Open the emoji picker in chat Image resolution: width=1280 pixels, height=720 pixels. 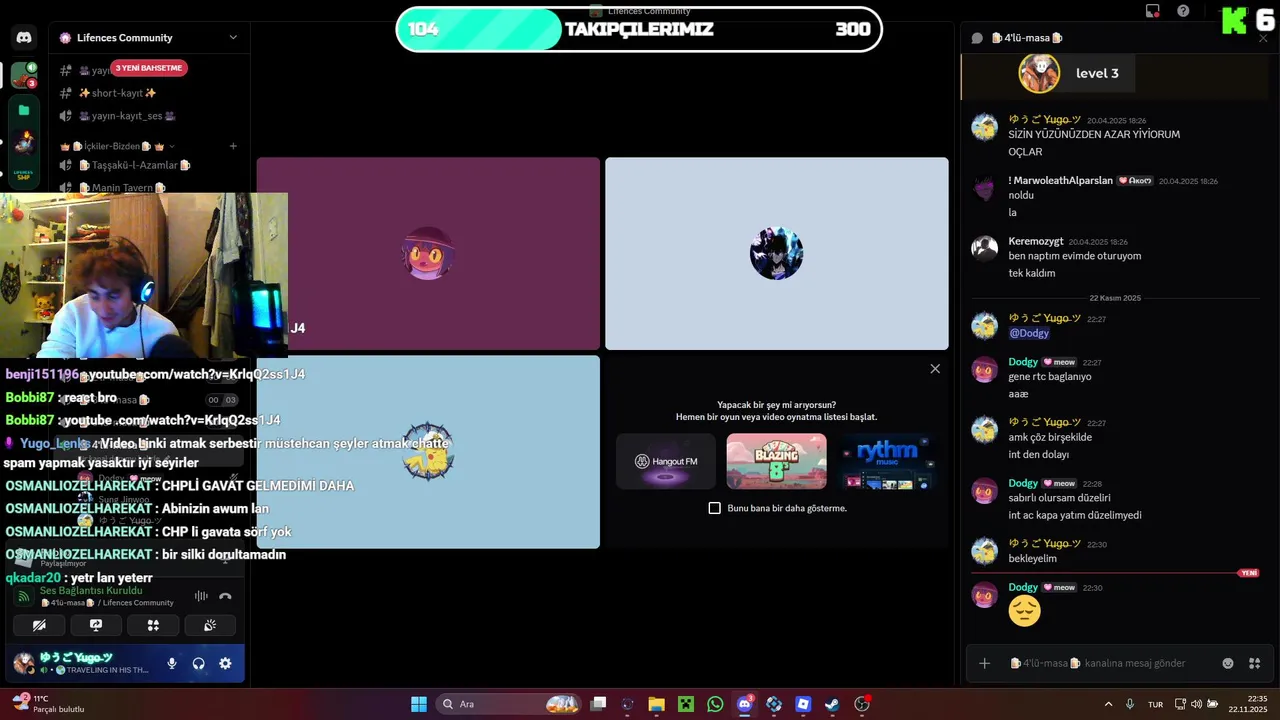tap(1228, 663)
